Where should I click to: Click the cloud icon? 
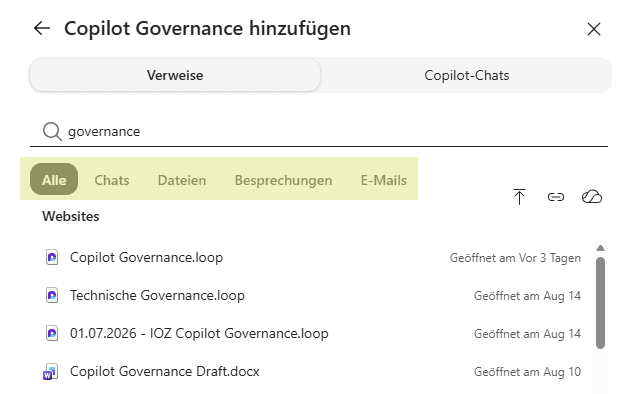click(x=592, y=197)
